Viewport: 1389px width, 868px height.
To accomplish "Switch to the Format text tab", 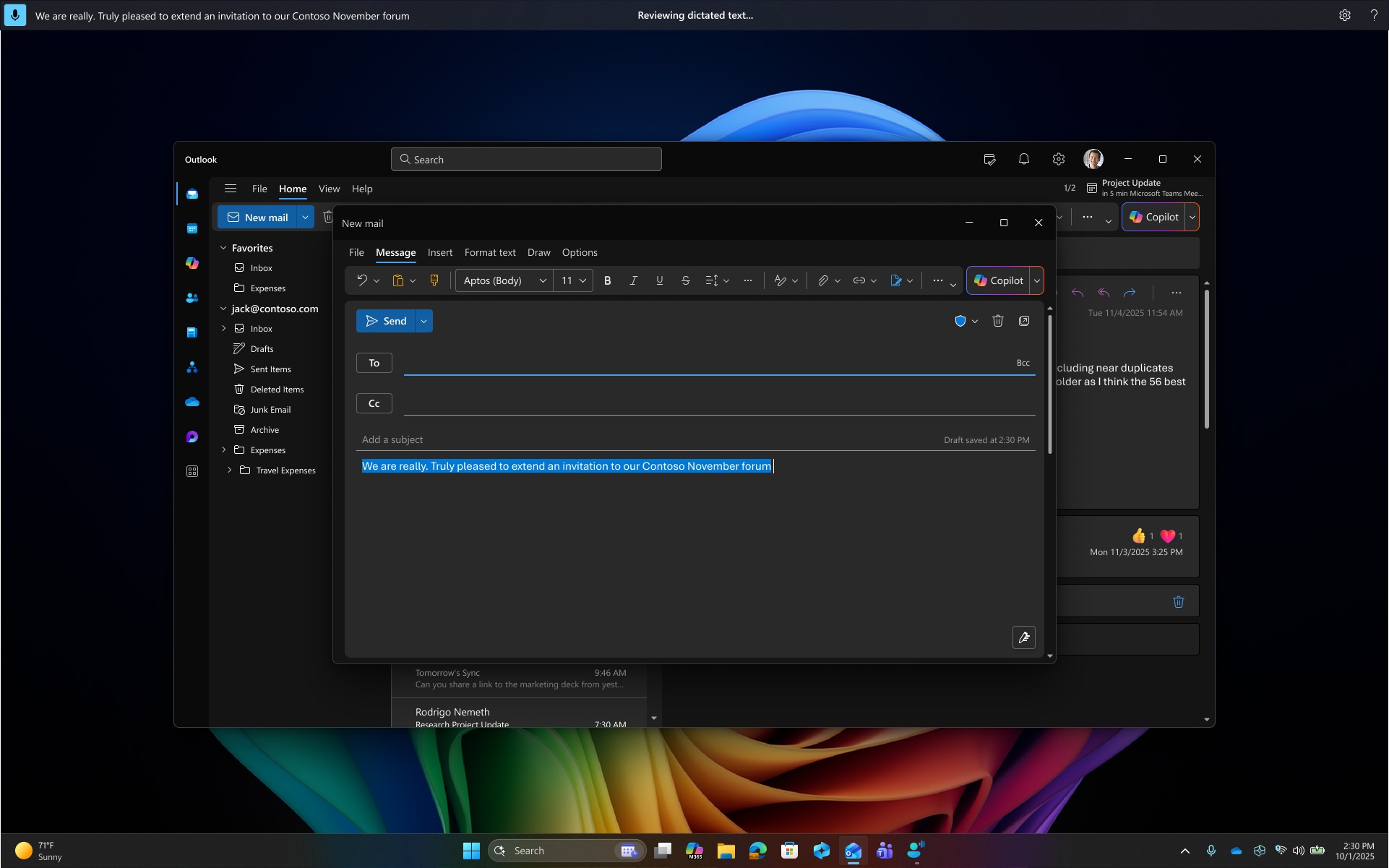I will coord(489,252).
